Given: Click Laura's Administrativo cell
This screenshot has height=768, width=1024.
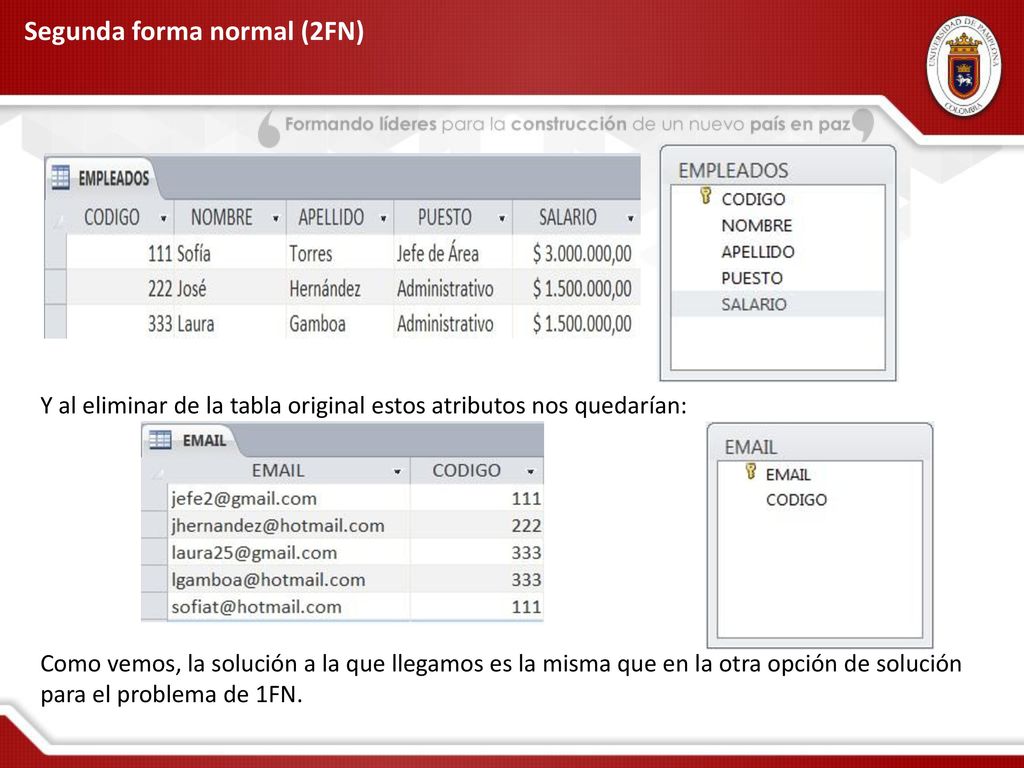Looking at the screenshot, I should click(x=453, y=323).
